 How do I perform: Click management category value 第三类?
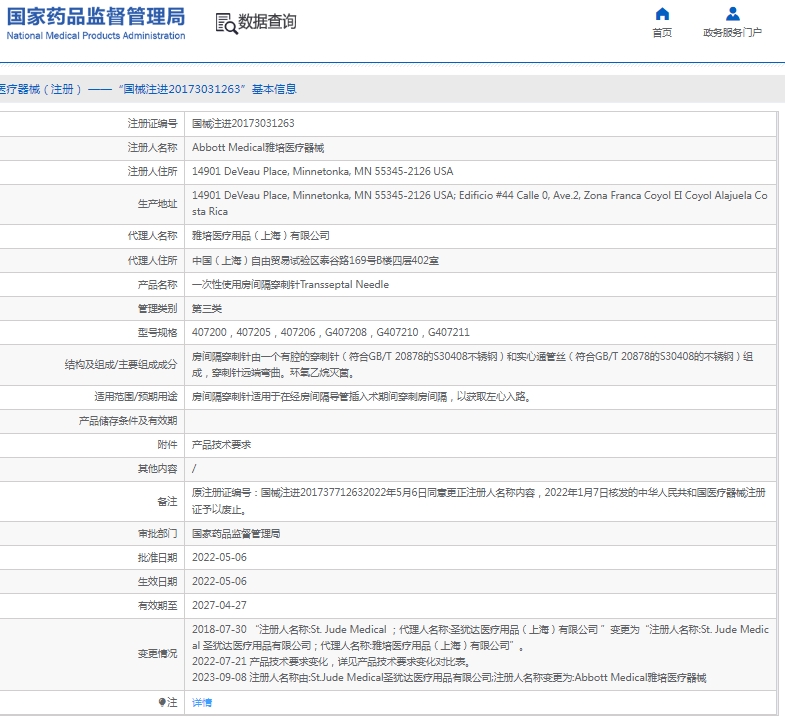[x=207, y=308]
